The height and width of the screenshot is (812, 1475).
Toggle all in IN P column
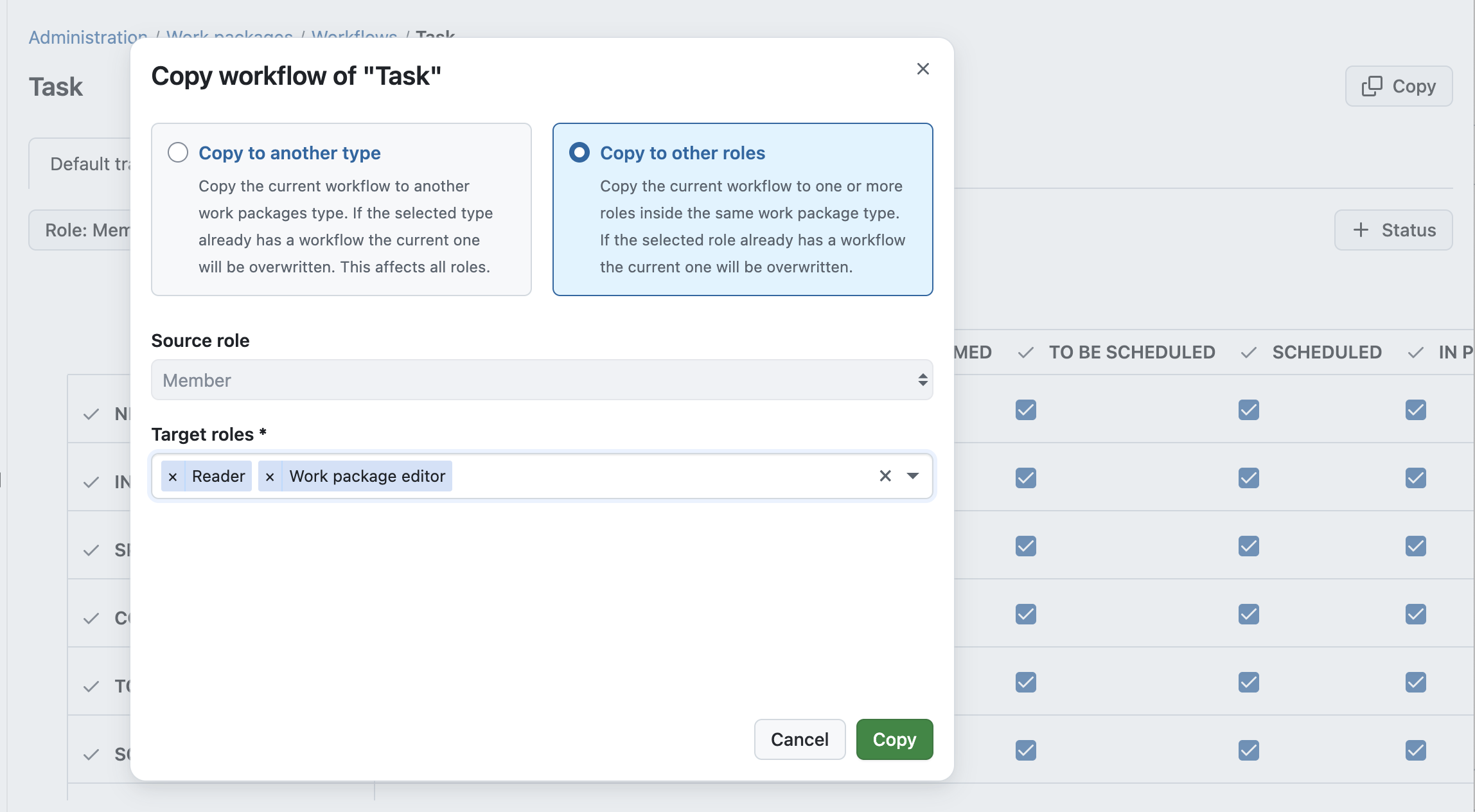tap(1415, 352)
